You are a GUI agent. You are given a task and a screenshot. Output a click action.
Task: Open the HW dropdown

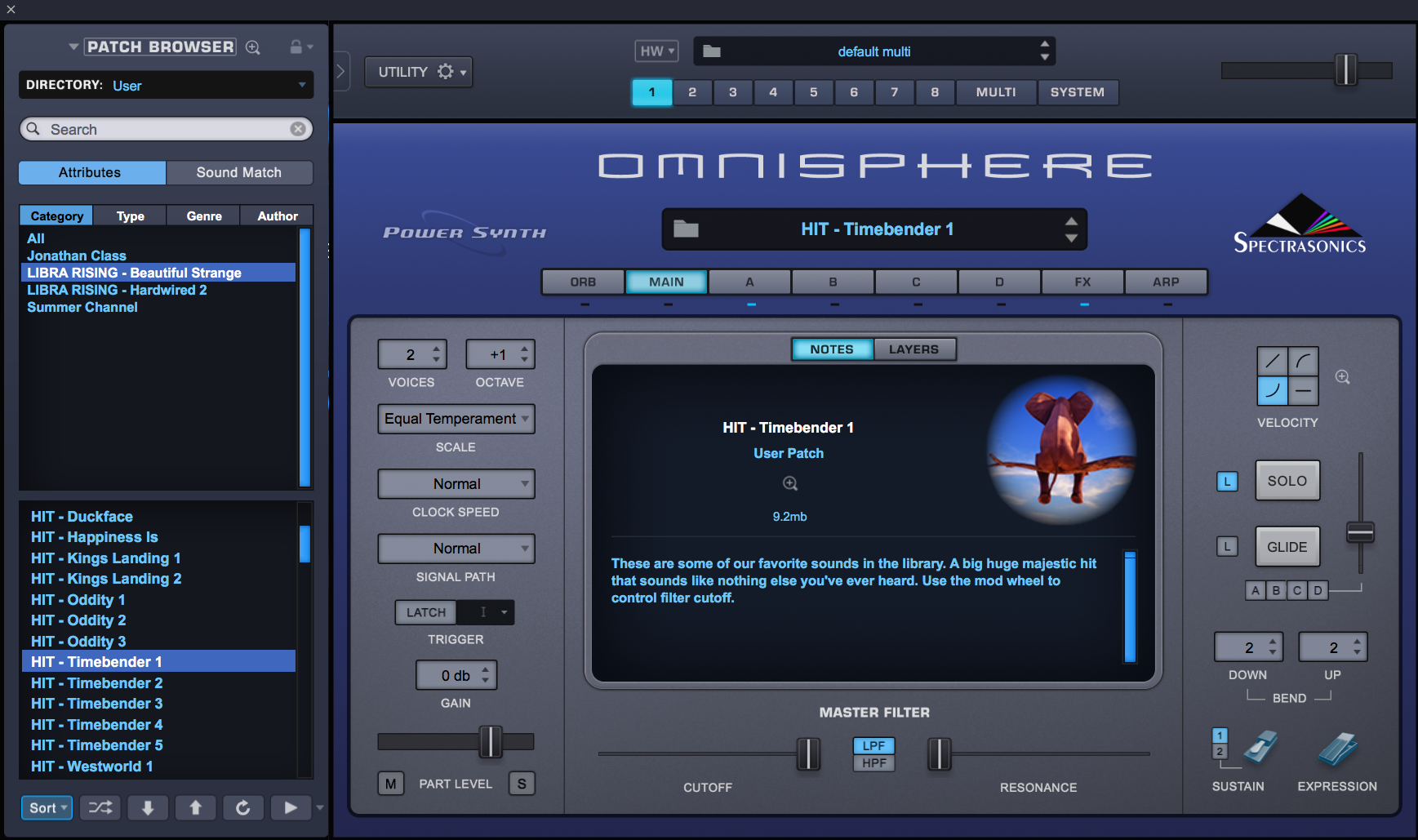656,51
